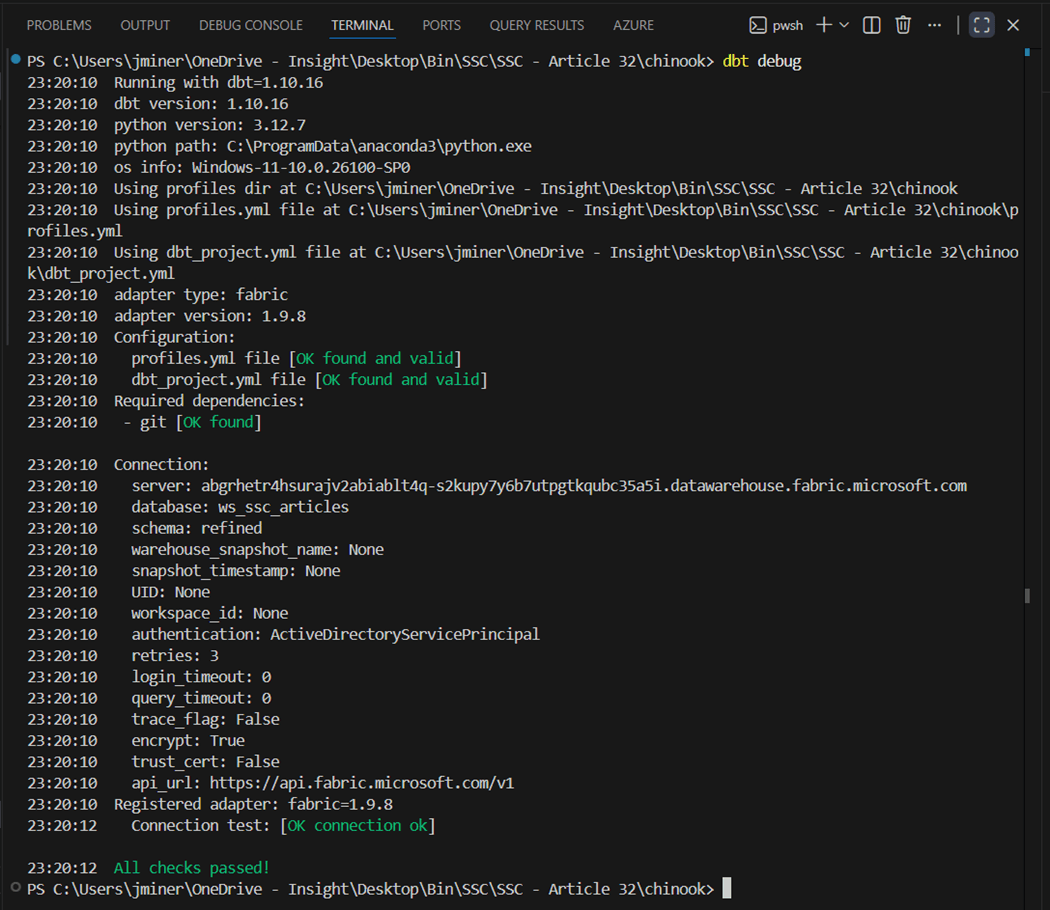
Task: Click 'Running with dbt=1.10.16' line
Action: pyautogui.click(x=218, y=82)
